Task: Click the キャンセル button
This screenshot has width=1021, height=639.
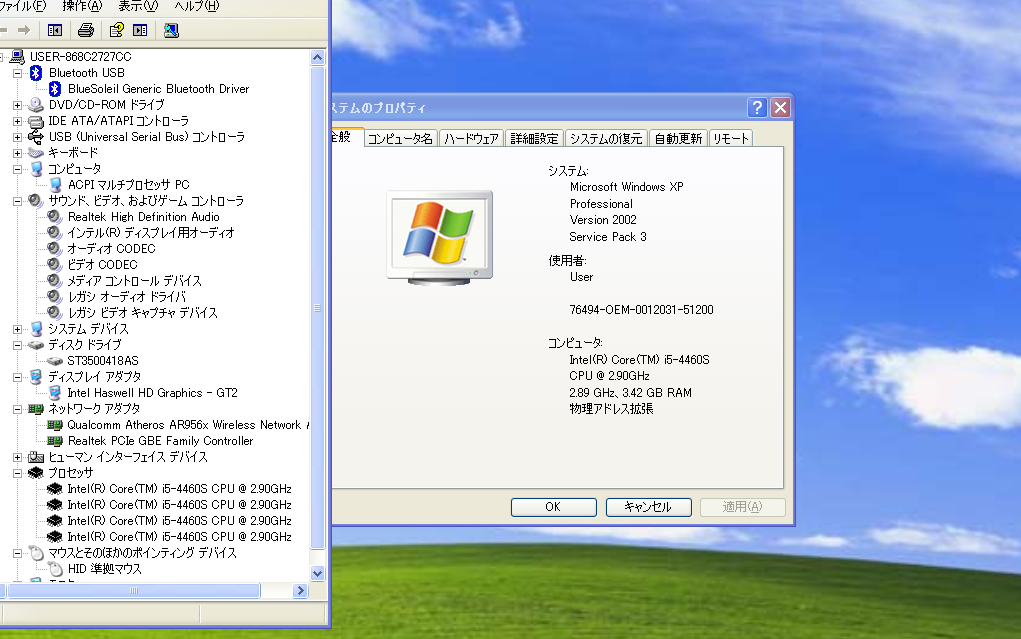Action: click(649, 507)
